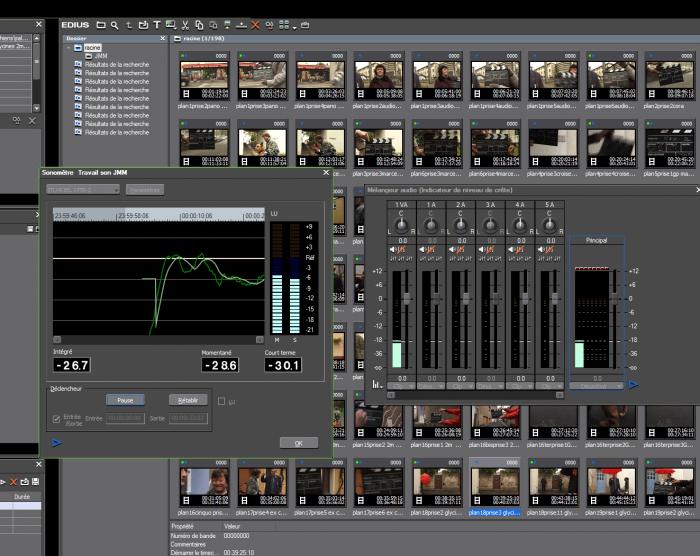Click the scissors cut icon
The height and width of the screenshot is (556, 700).
click(x=185, y=23)
